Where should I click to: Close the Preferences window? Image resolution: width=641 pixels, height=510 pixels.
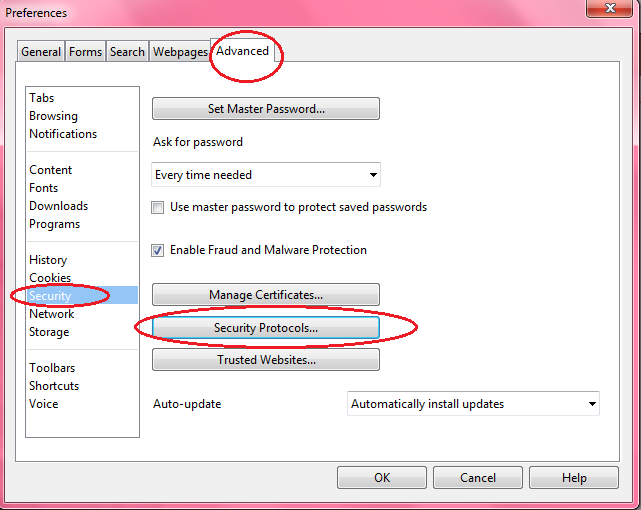click(610, 8)
